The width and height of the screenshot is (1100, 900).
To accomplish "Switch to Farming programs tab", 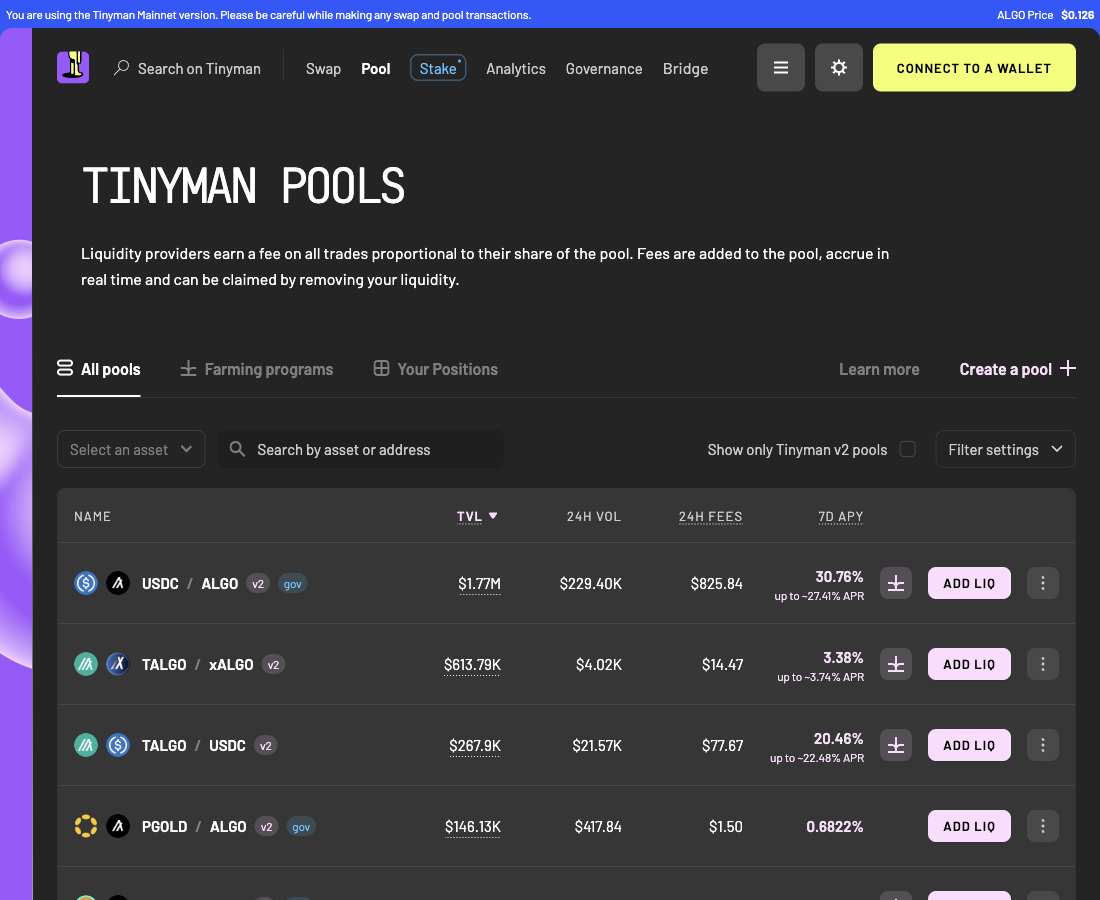I will pos(257,369).
